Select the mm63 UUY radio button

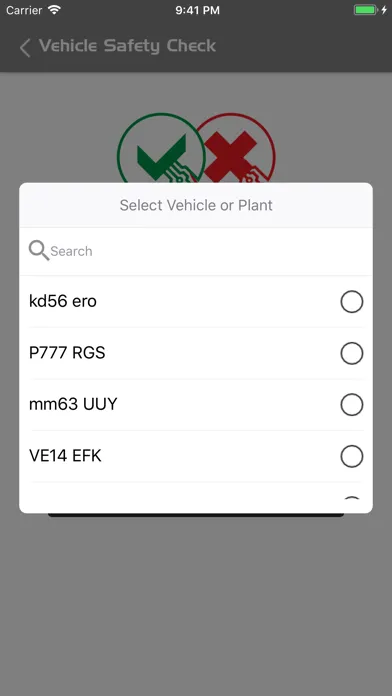(352, 405)
